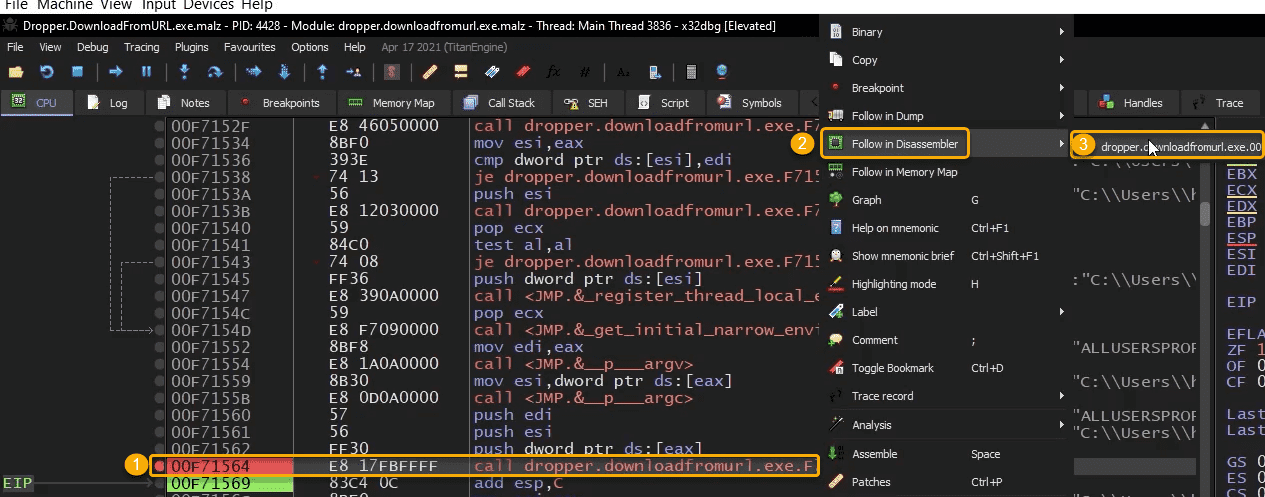
Task: Expand the Analysis submenu arrow
Action: click(x=1061, y=425)
